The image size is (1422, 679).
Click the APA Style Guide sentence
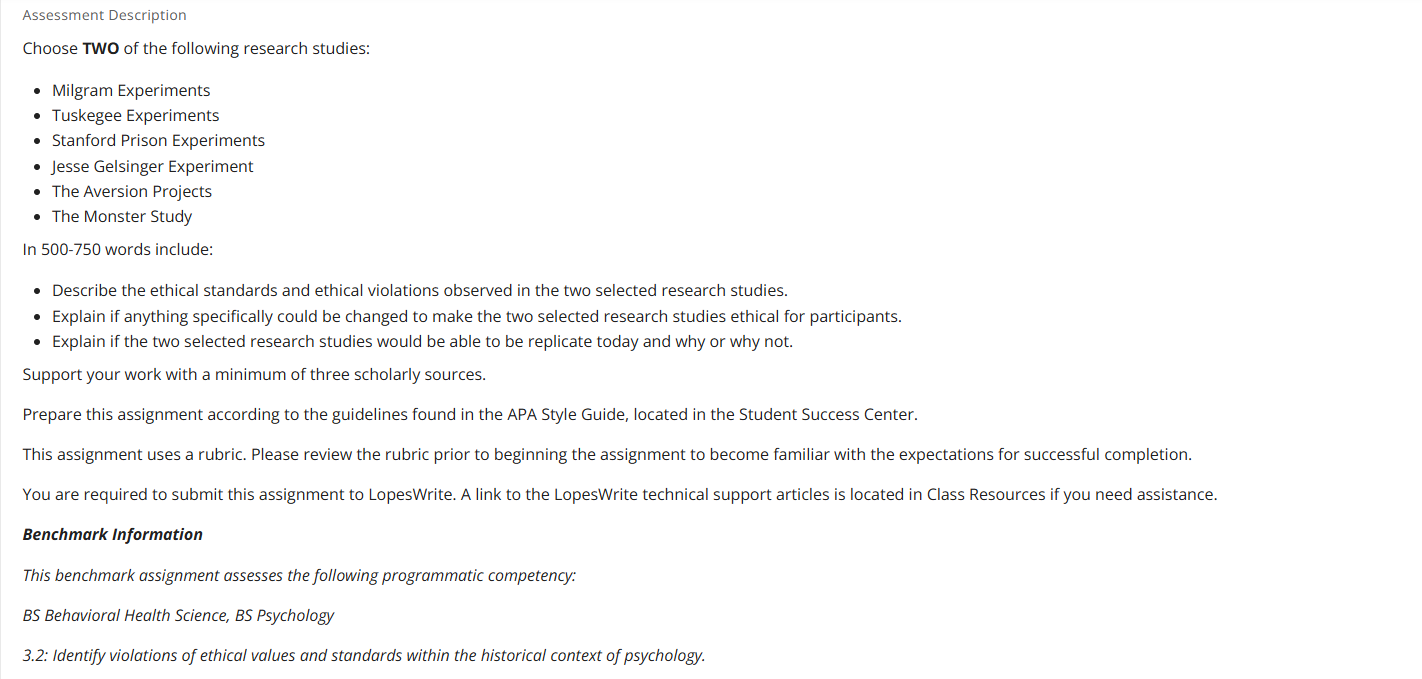pyautogui.click(x=470, y=414)
